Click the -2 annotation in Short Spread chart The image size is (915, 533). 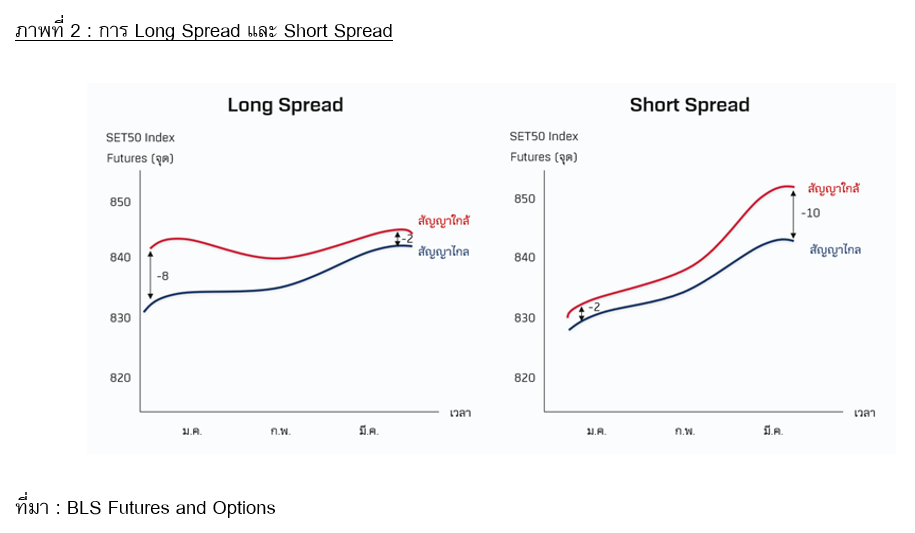click(594, 308)
